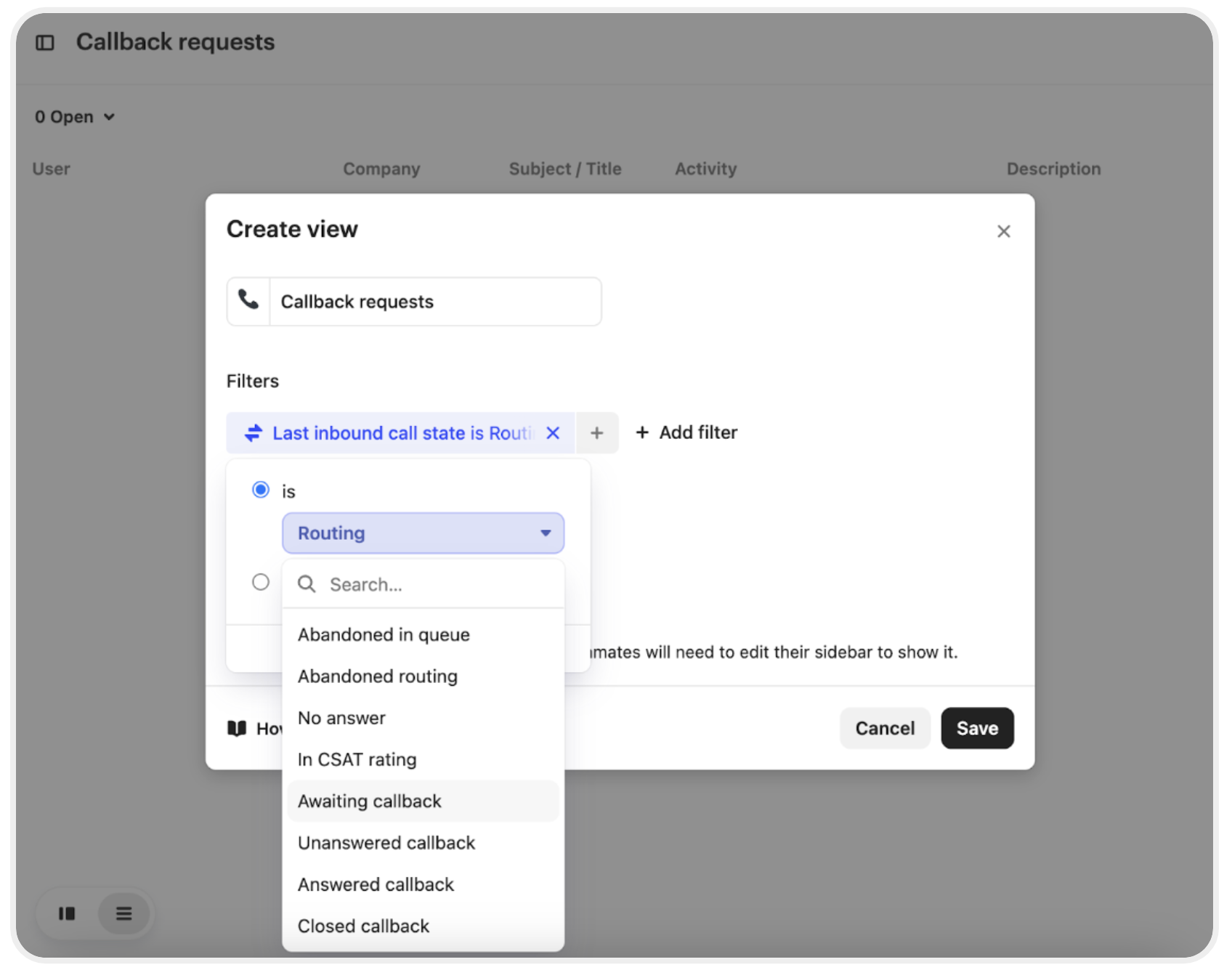Click Add filter
This screenshot has width=1232, height=978.
(x=686, y=433)
